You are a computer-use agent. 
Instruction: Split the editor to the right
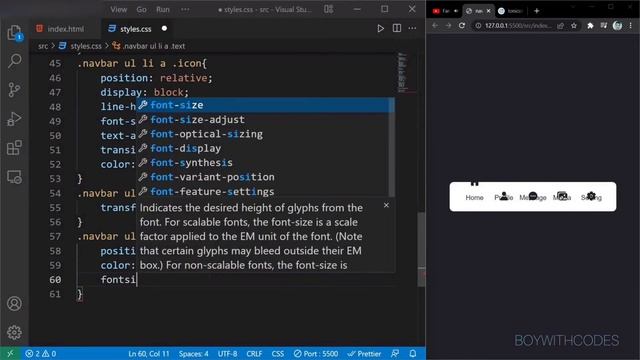(x=397, y=28)
